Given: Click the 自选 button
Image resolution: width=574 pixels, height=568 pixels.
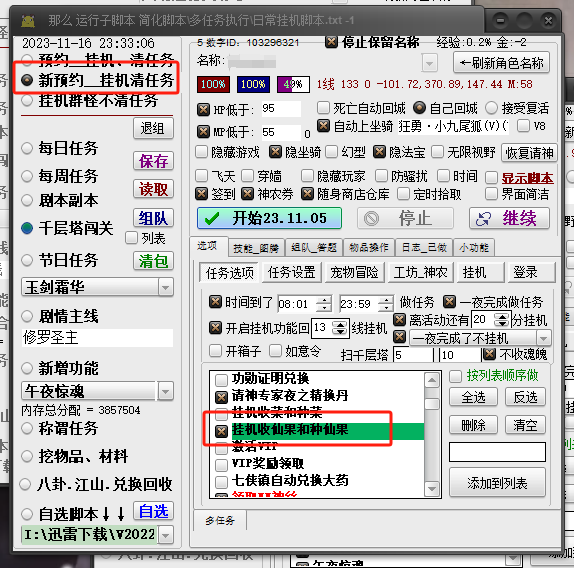Looking at the screenshot, I should pos(153,511).
